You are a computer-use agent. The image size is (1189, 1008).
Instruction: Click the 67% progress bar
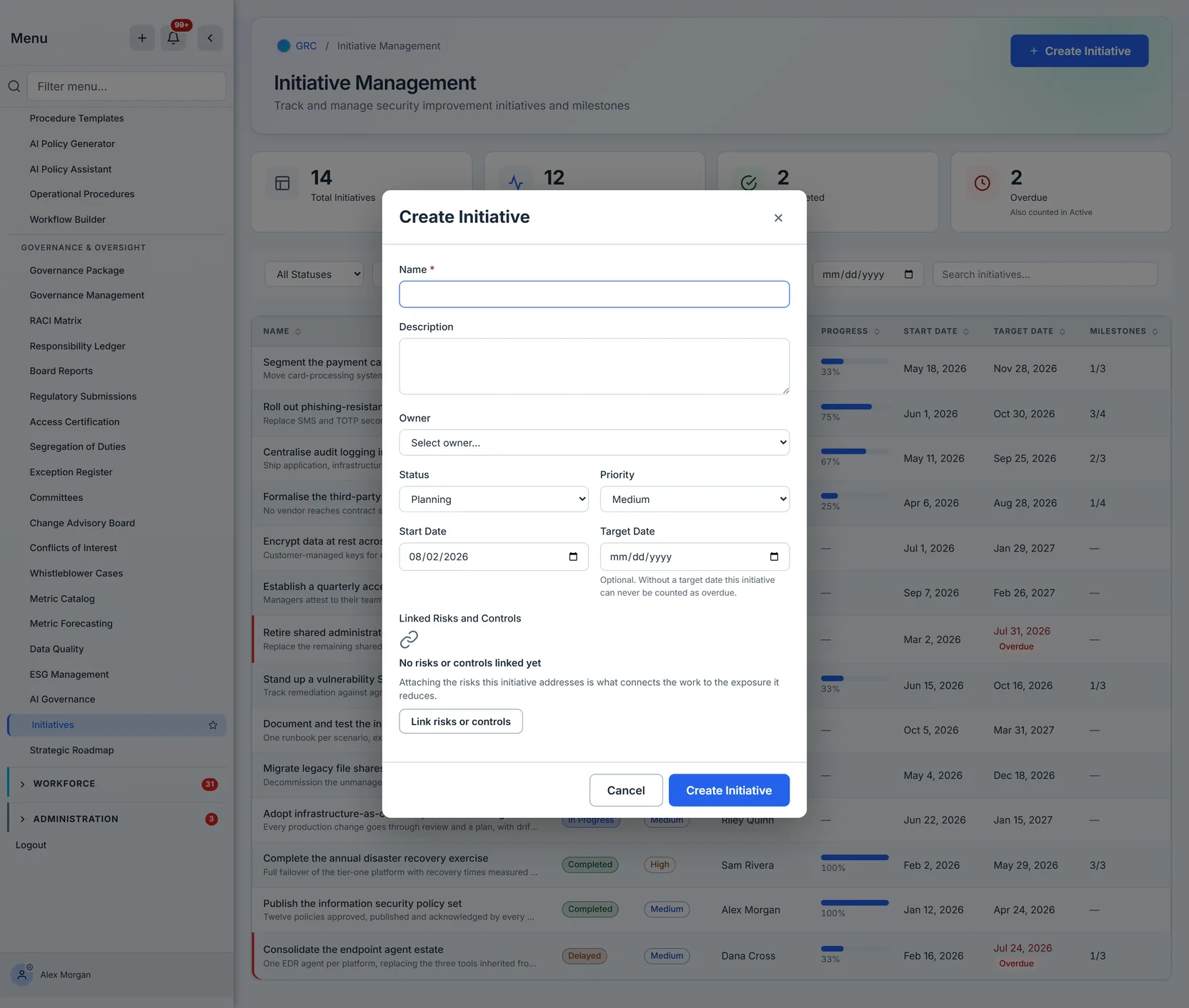[855, 451]
